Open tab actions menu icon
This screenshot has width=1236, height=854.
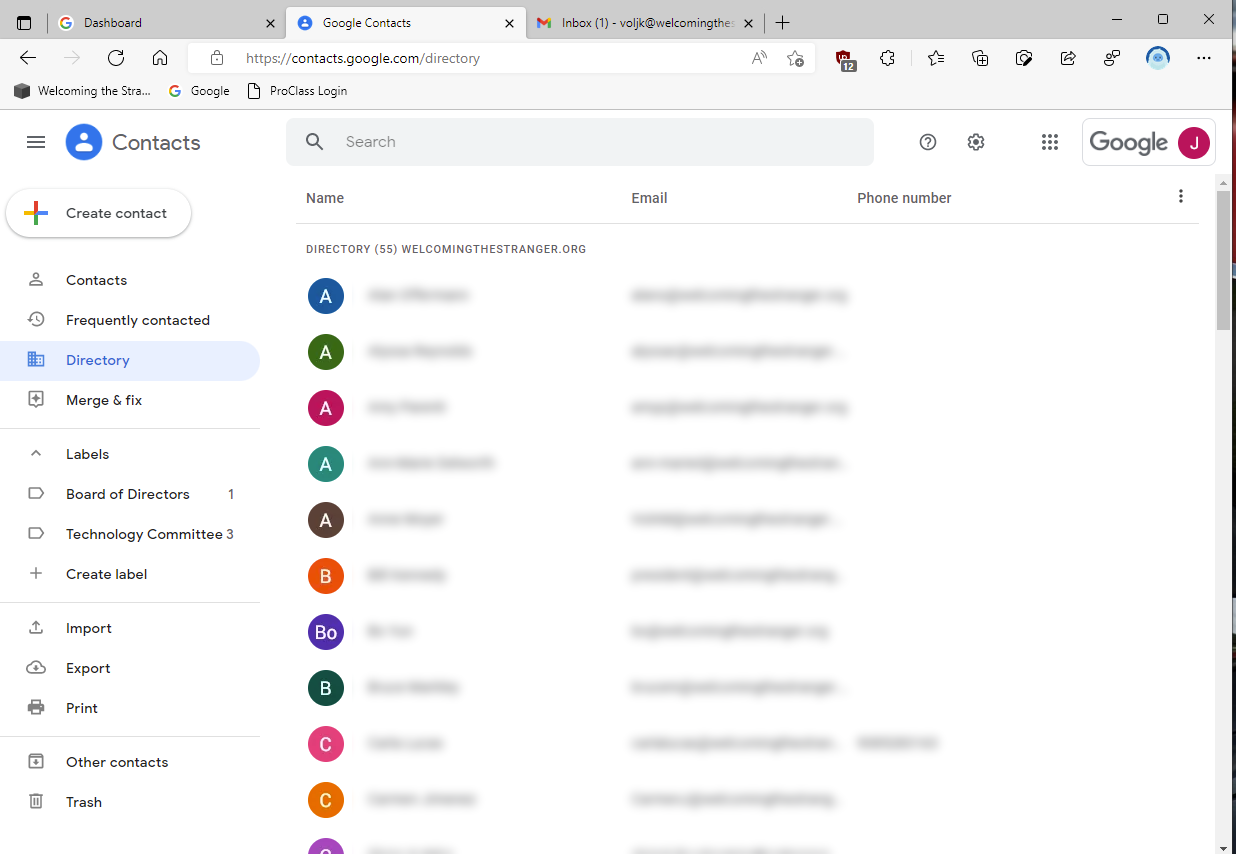click(x=24, y=22)
